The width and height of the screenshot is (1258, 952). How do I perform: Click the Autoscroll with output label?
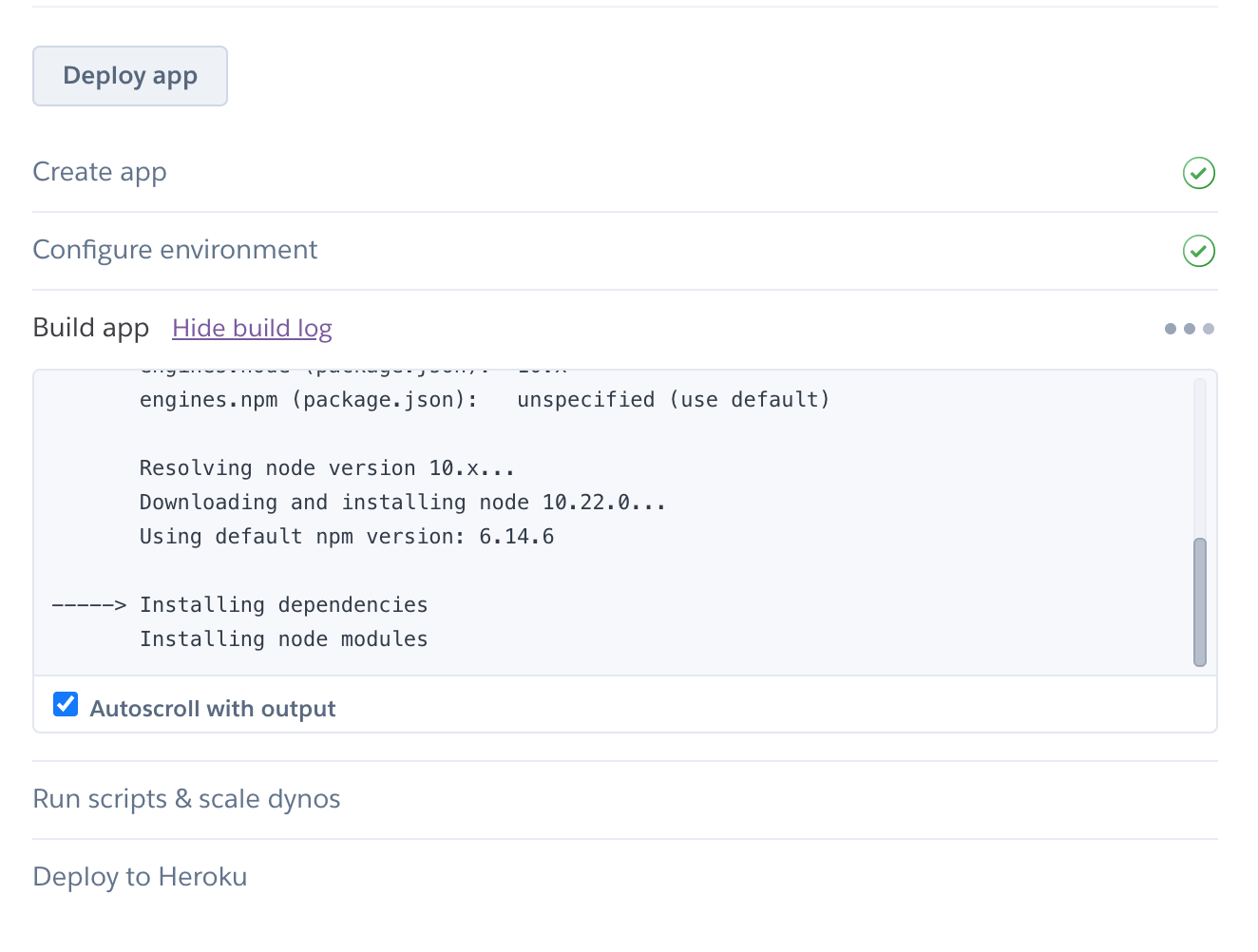(213, 709)
